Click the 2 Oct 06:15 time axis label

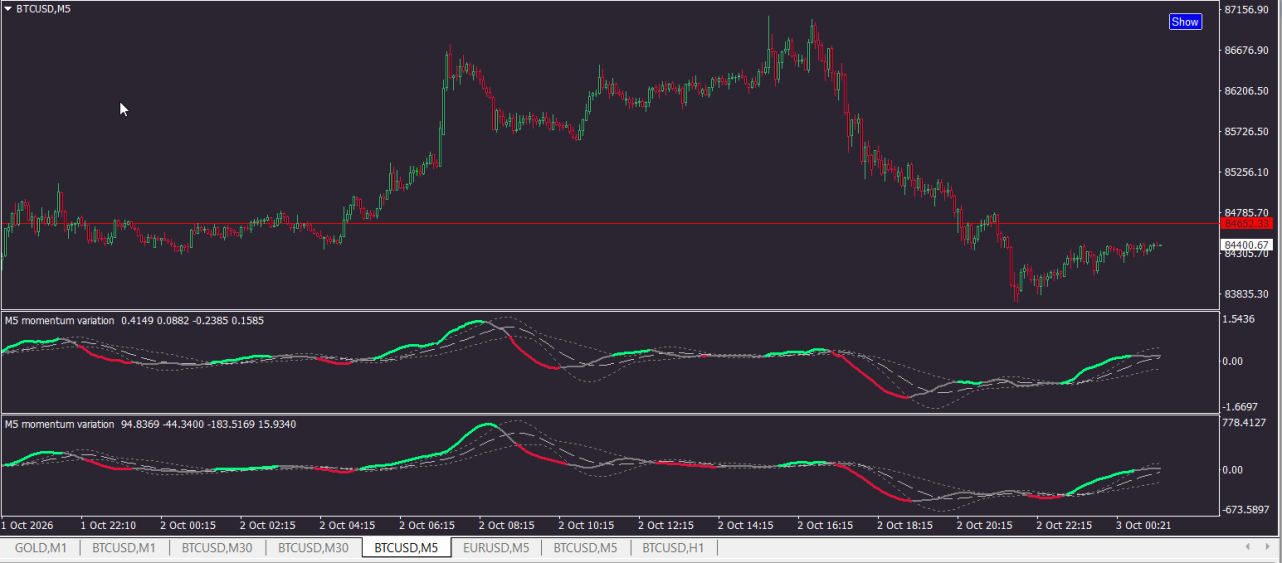(428, 525)
